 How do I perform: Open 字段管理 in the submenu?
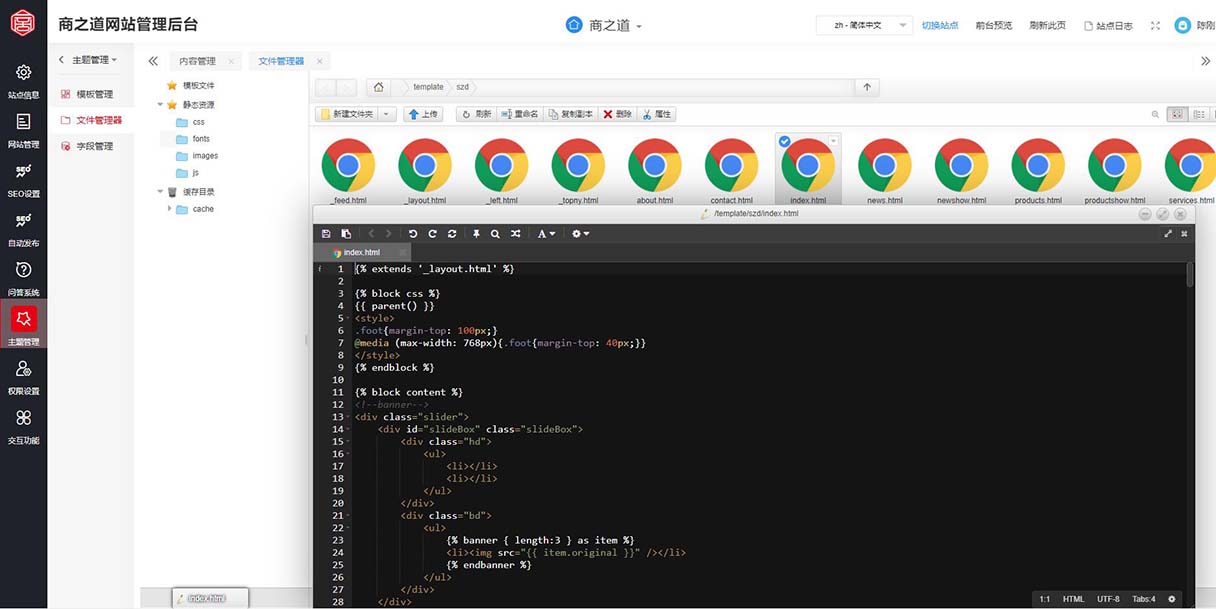(95, 146)
